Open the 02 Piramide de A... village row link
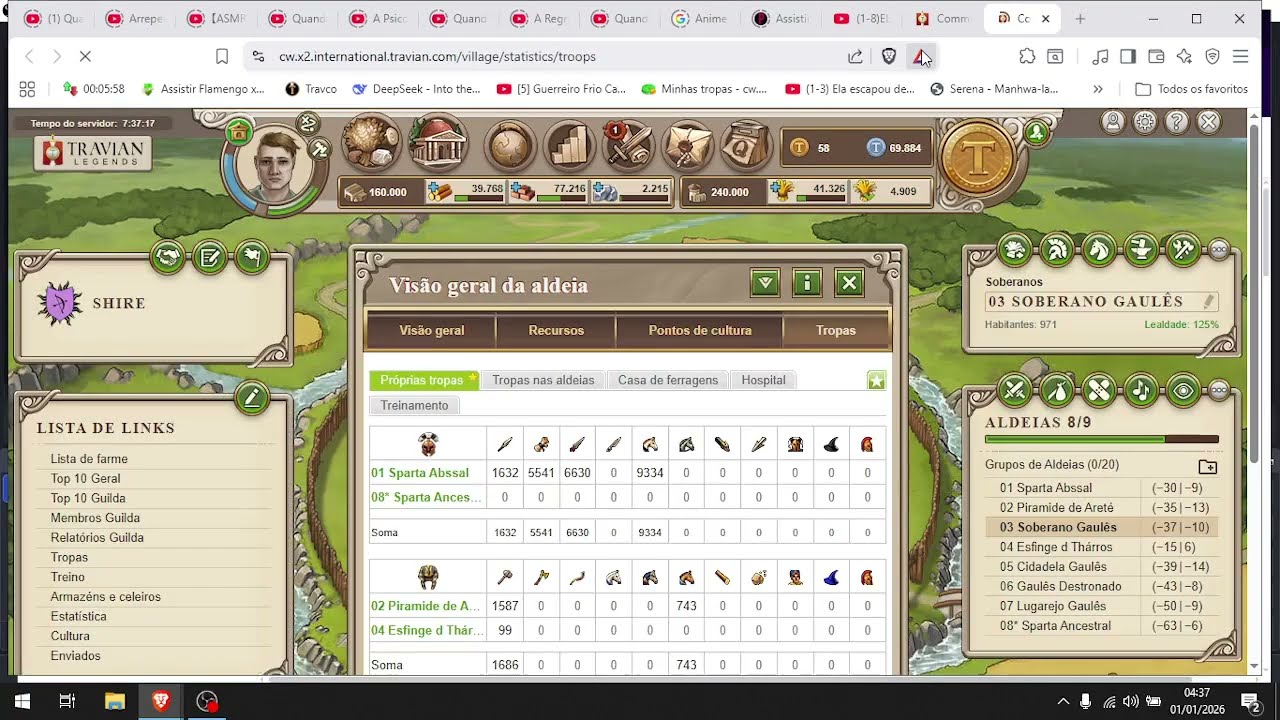Image resolution: width=1280 pixels, height=720 pixels. coord(426,606)
